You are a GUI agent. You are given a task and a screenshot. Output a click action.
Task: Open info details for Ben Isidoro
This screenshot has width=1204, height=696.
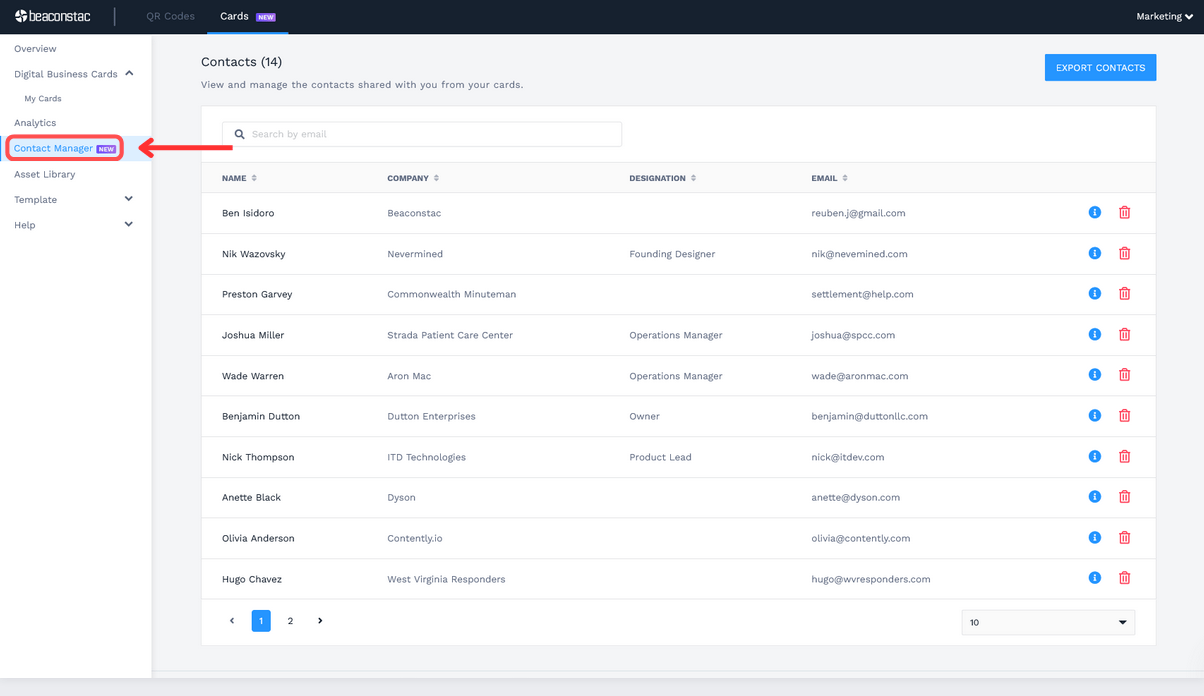(x=1094, y=212)
